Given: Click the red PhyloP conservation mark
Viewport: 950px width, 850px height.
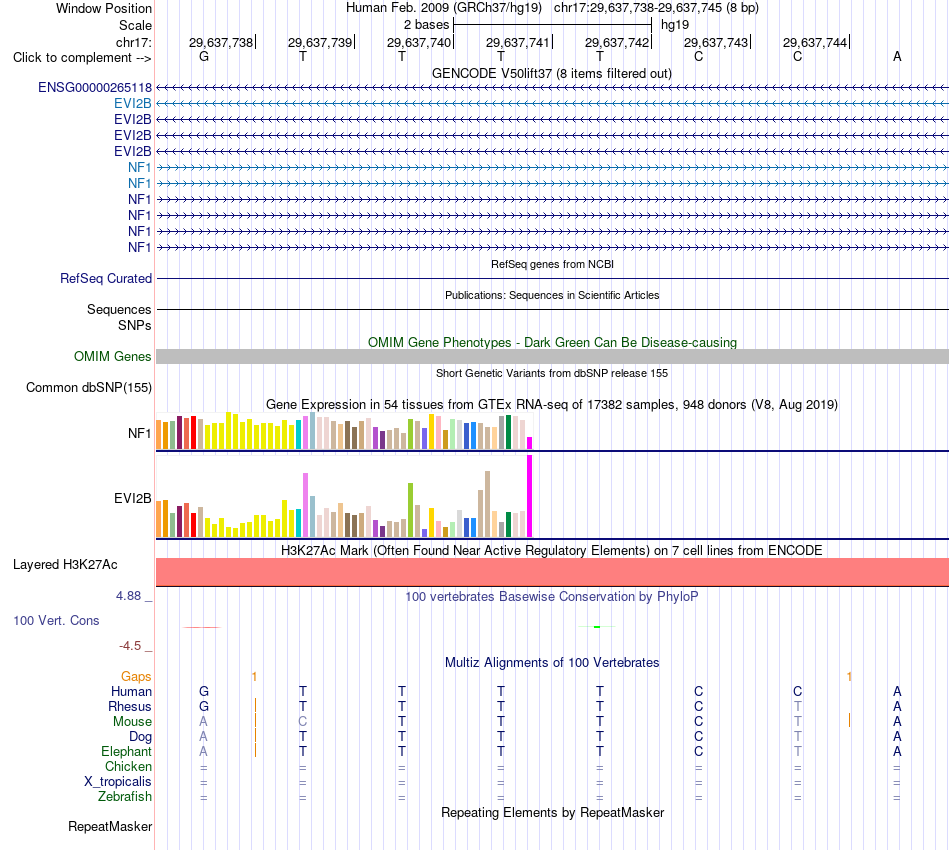Looking at the screenshot, I should pos(202,627).
